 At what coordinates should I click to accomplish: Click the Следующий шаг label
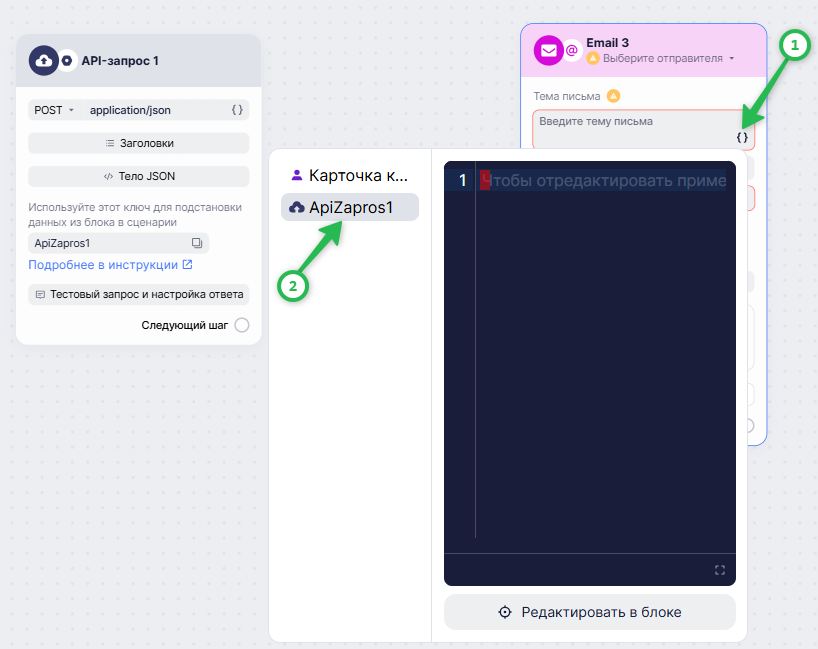point(185,325)
